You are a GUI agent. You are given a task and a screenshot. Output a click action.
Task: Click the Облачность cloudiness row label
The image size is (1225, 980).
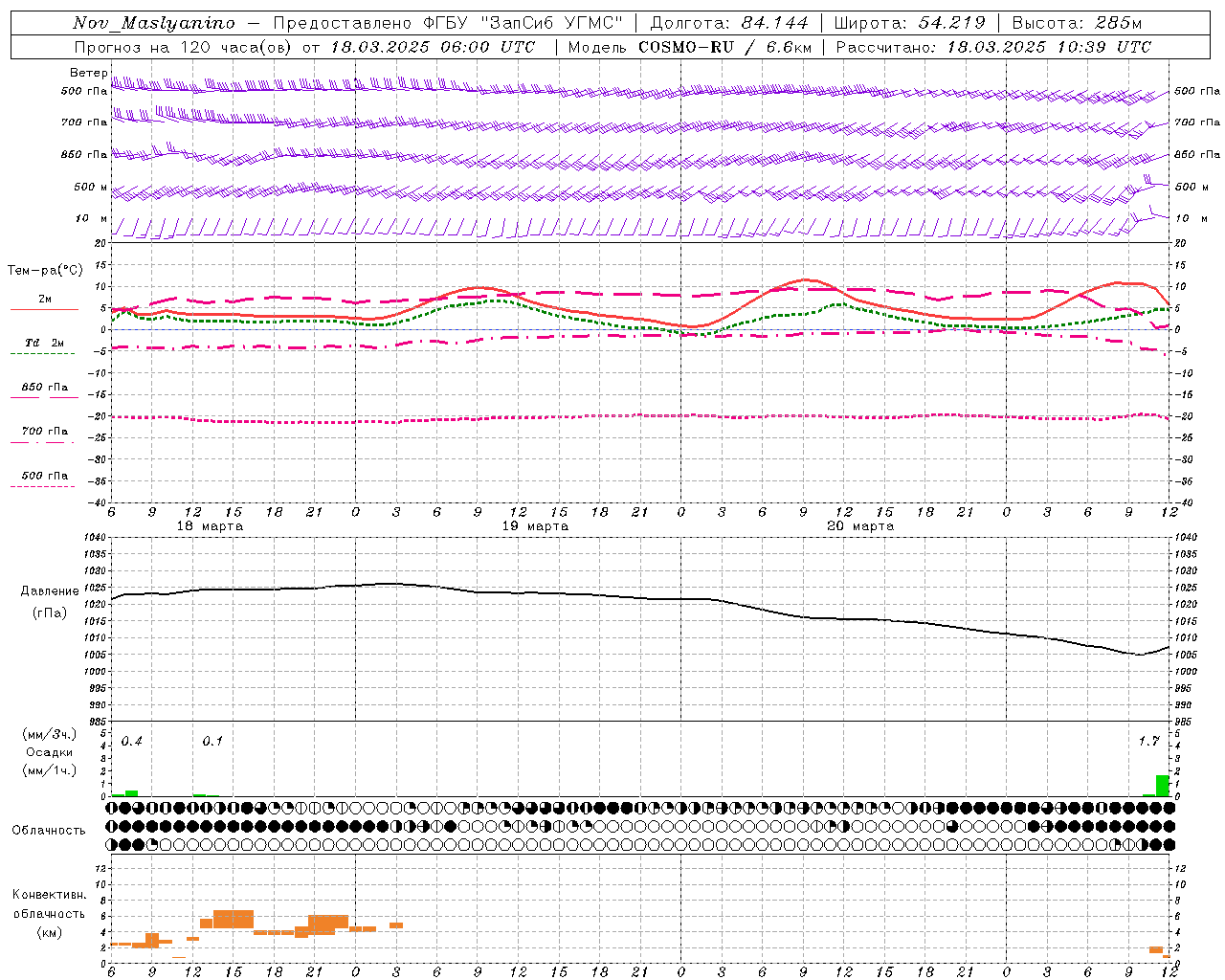pos(49,831)
